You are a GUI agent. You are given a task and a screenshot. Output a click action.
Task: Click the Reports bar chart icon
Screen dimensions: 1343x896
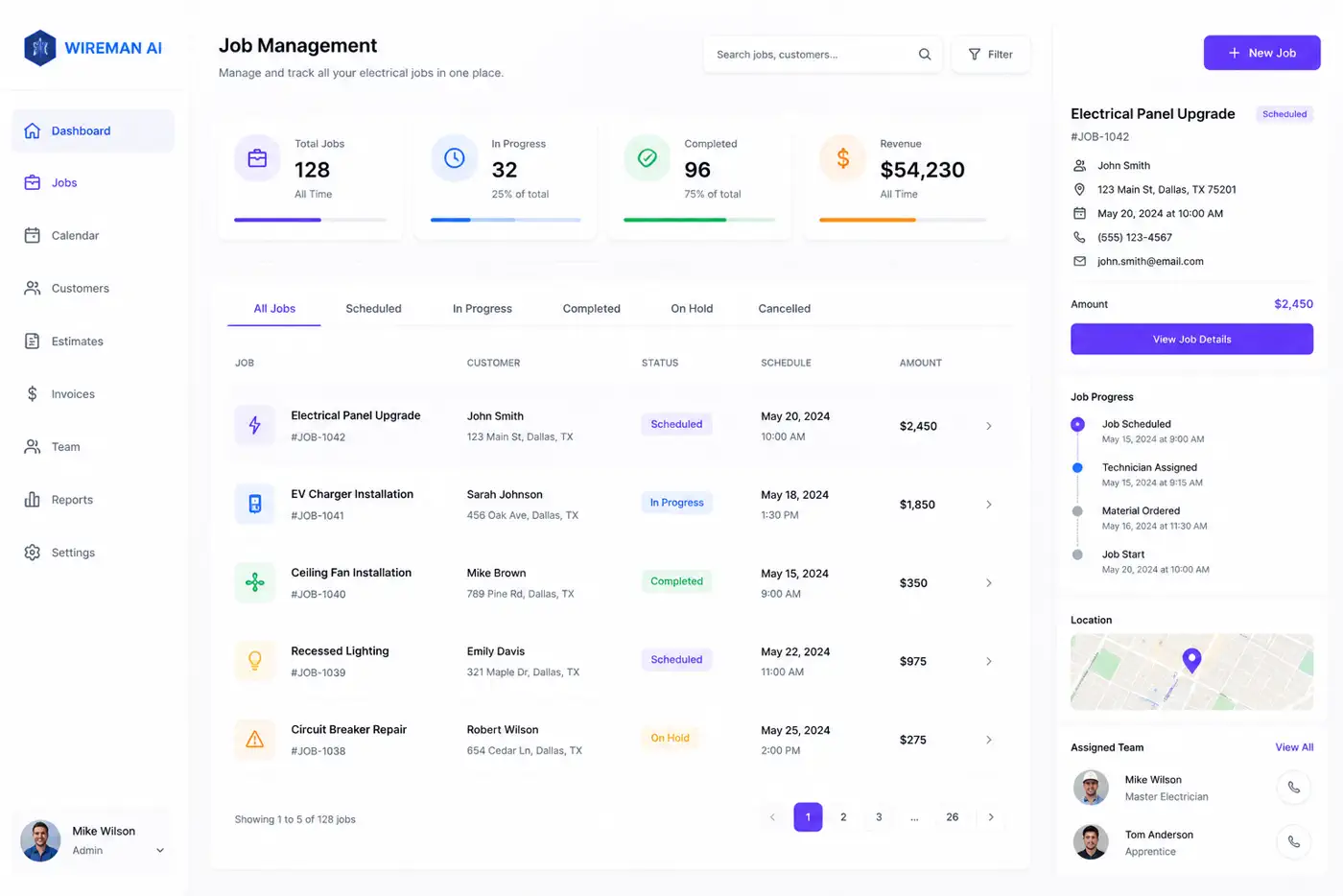coord(33,499)
